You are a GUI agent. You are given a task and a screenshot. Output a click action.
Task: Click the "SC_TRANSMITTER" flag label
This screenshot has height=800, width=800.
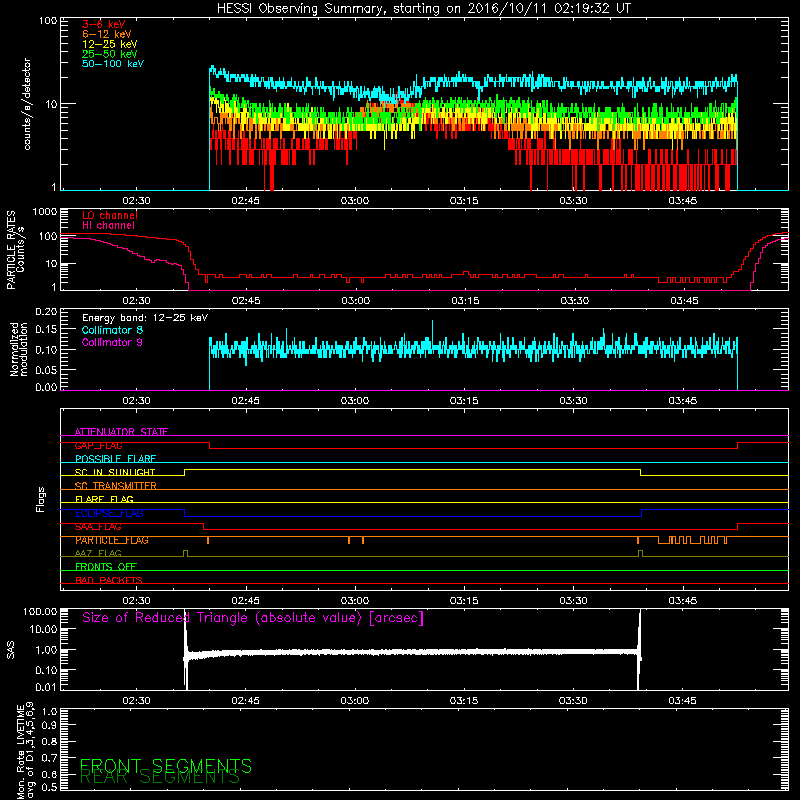[x=115, y=486]
